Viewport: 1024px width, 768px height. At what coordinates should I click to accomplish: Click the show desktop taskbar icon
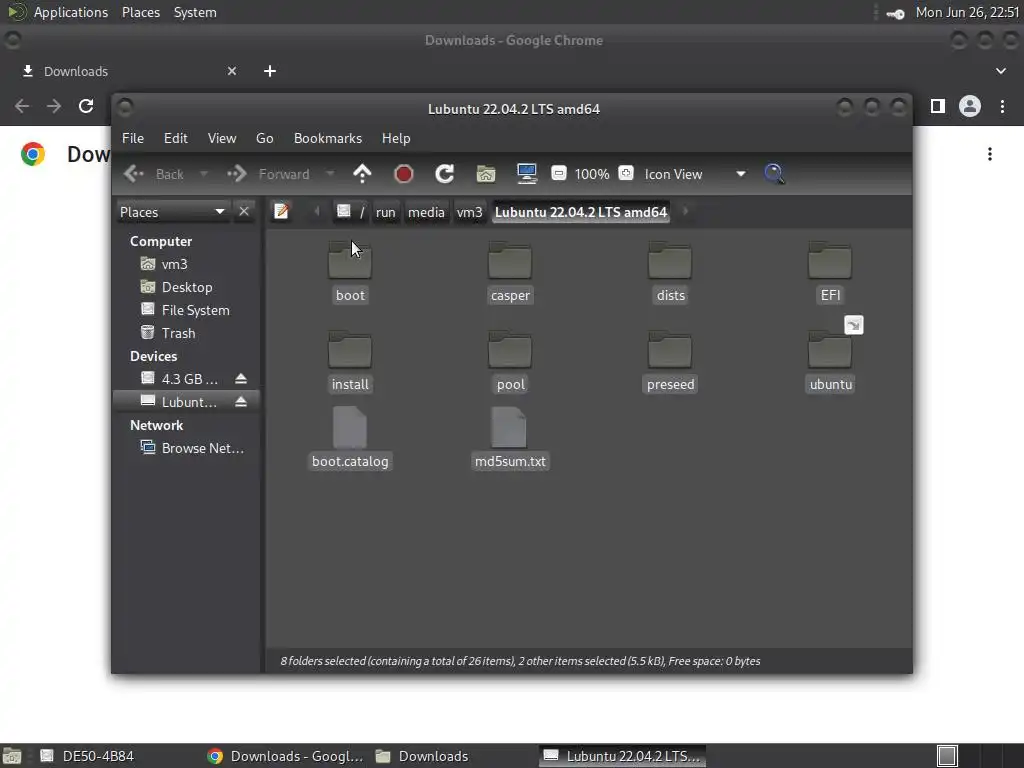tap(12, 756)
